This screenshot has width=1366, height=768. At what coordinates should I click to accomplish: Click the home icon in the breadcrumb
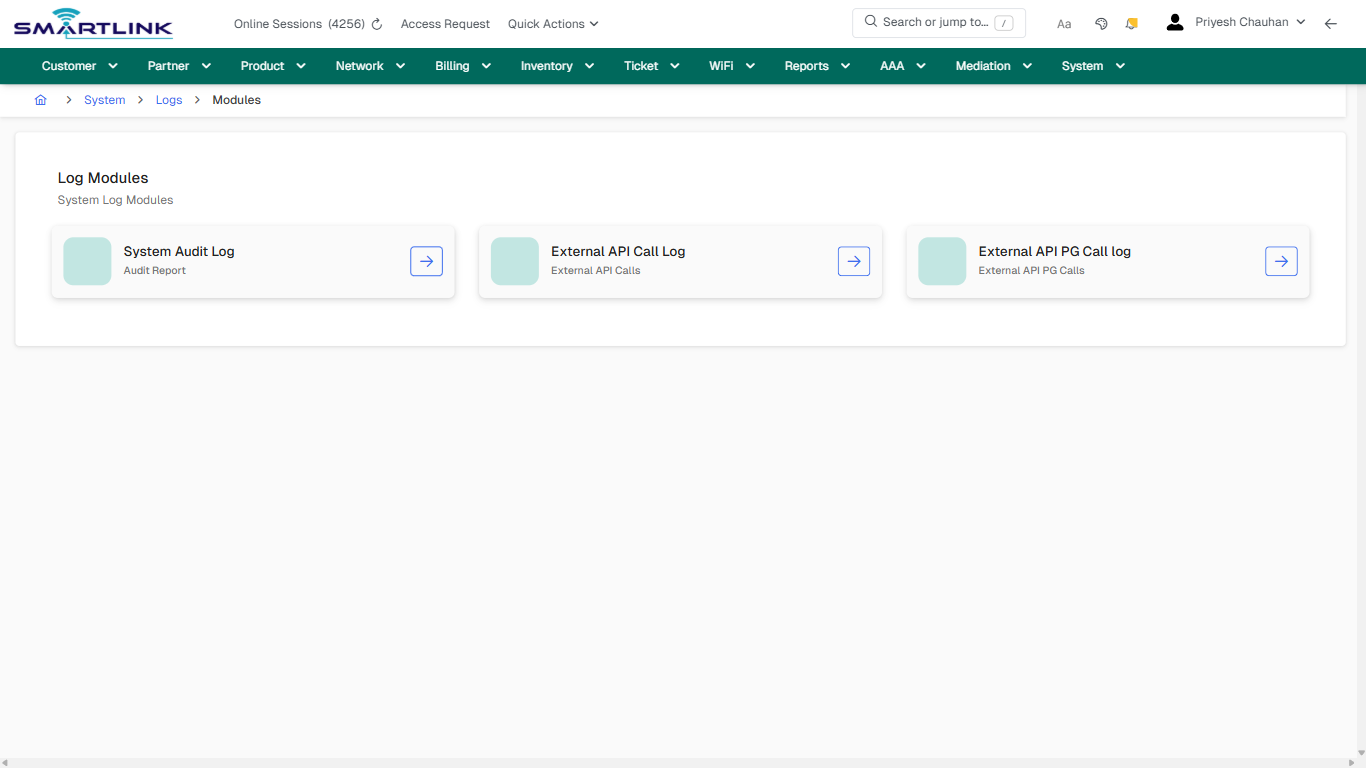(40, 100)
